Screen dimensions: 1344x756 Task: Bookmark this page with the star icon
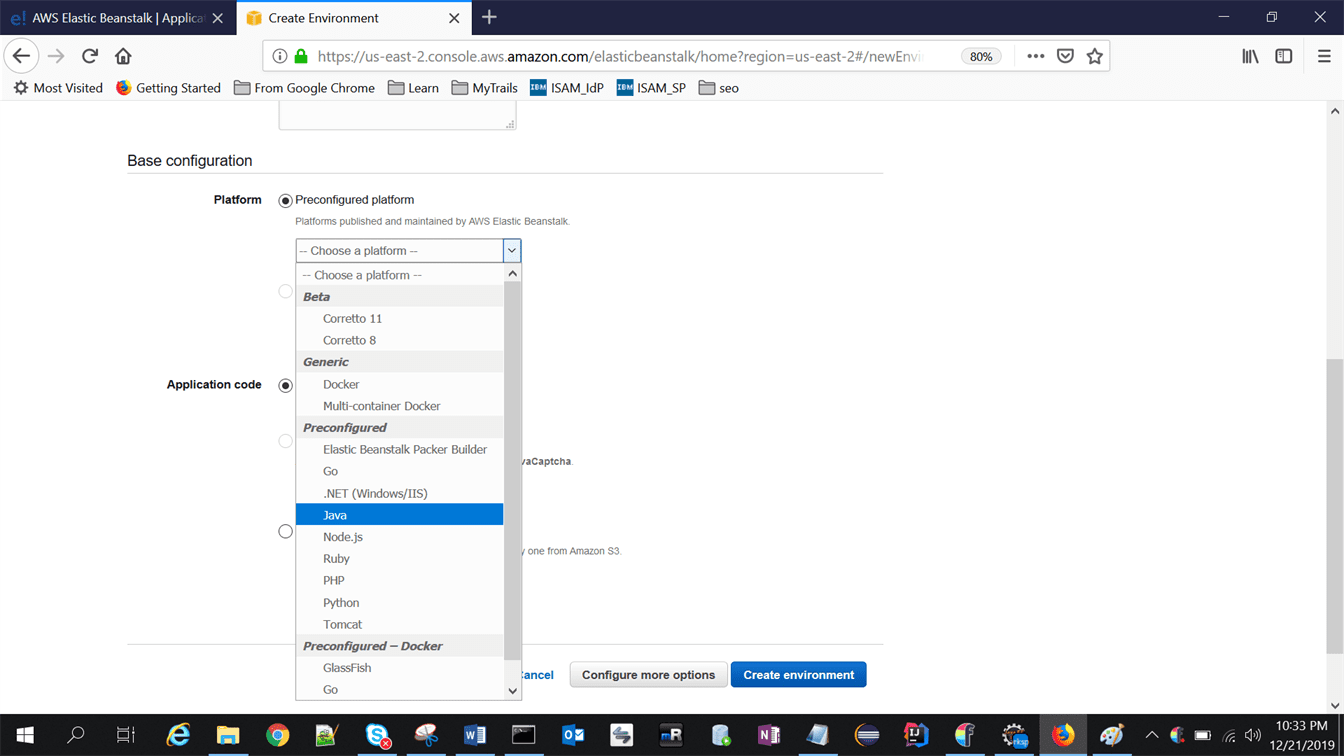[x=1095, y=56]
